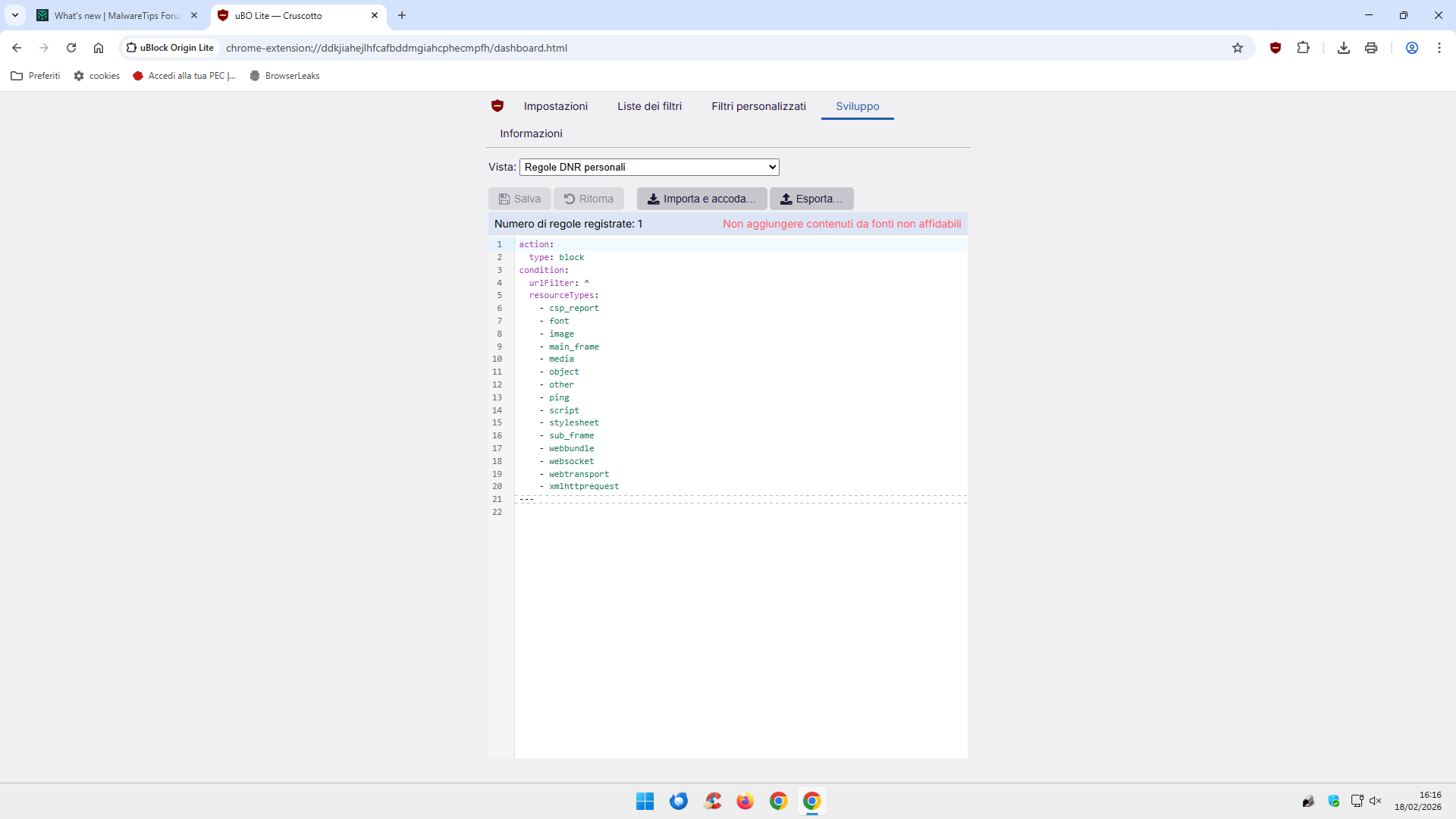This screenshot has height=819, width=1456.
Task: Open the cookies settings bookmark
Action: [97, 76]
